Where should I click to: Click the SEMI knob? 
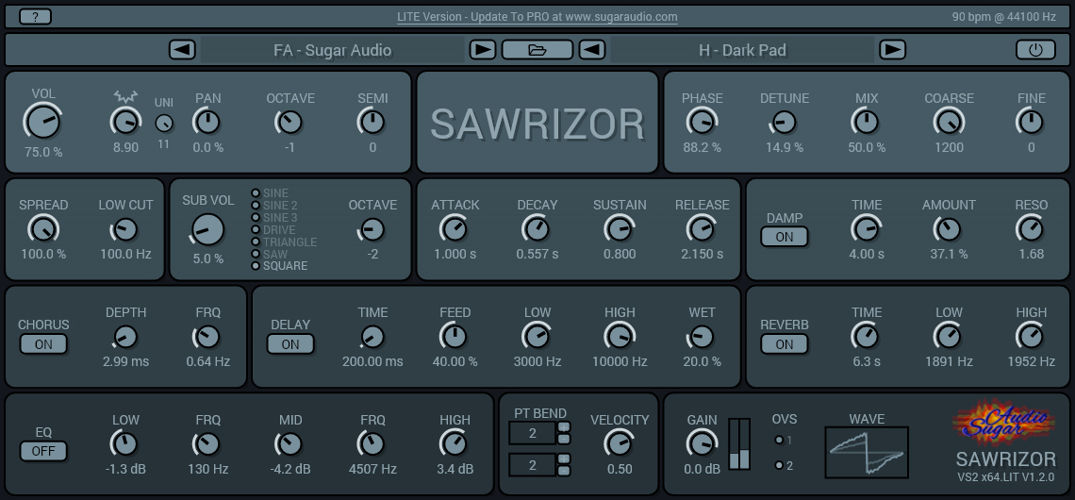pos(372,122)
